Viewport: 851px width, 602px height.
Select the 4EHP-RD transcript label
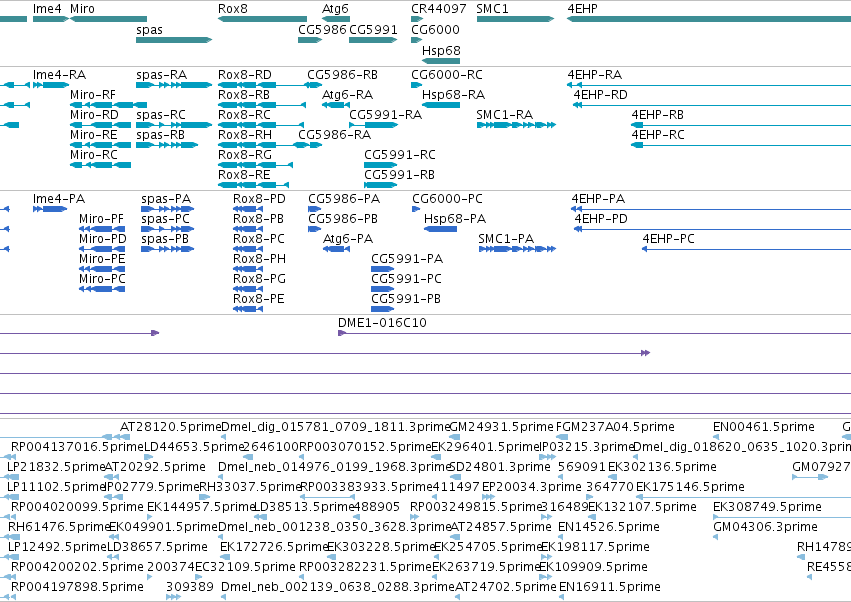click(601, 94)
